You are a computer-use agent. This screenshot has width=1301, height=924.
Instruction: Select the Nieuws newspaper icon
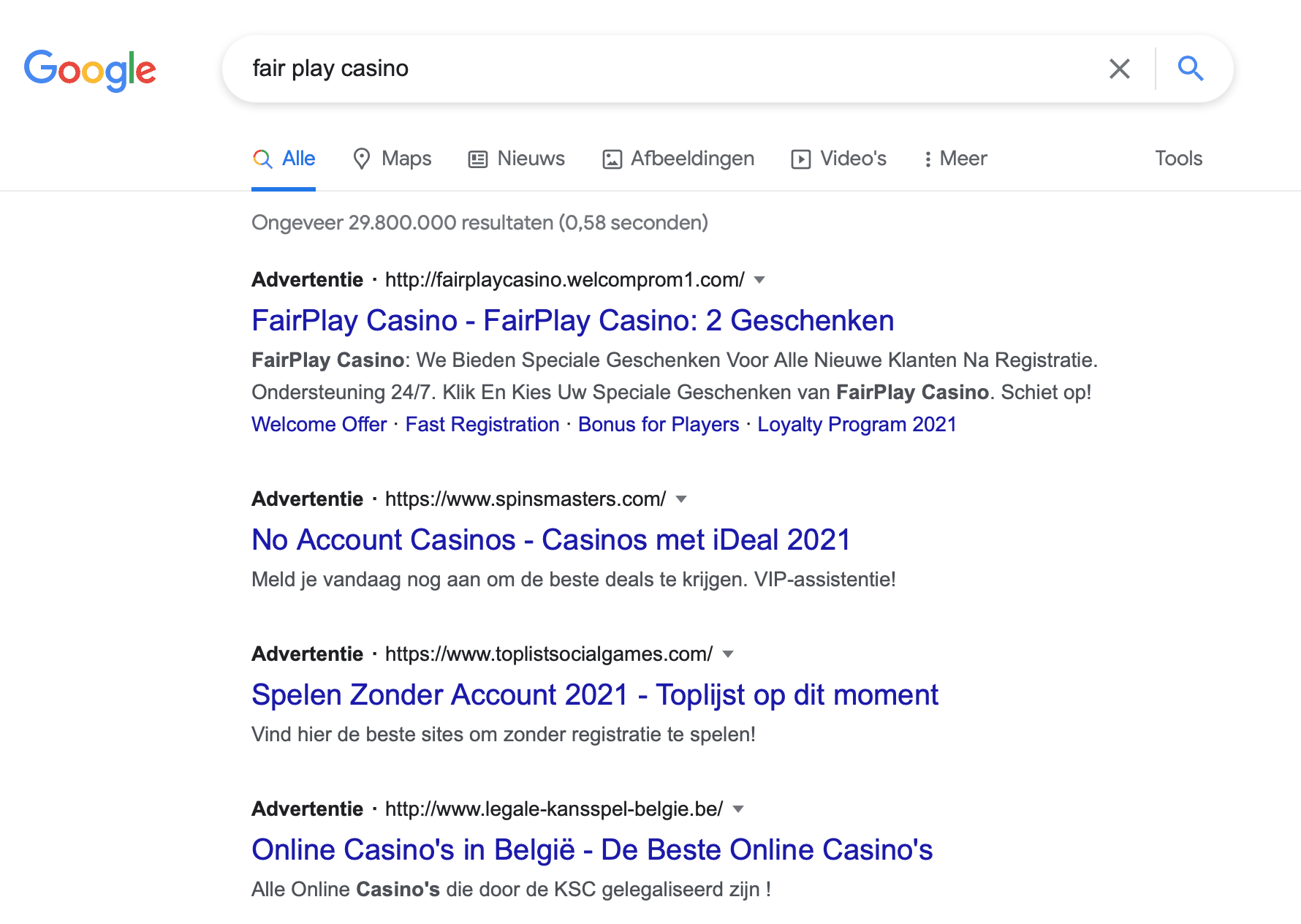tap(478, 159)
